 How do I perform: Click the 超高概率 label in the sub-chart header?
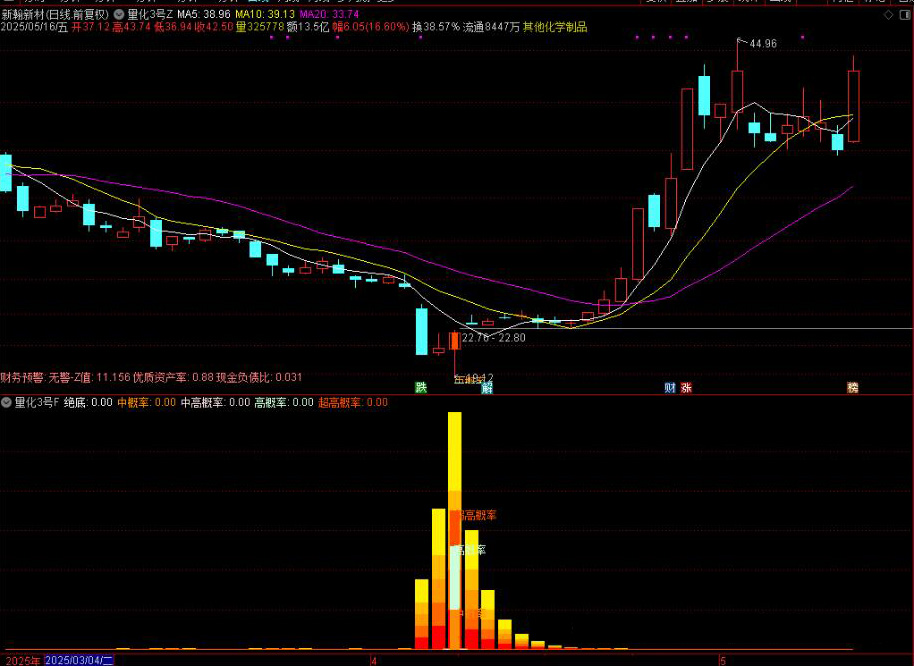coord(352,402)
